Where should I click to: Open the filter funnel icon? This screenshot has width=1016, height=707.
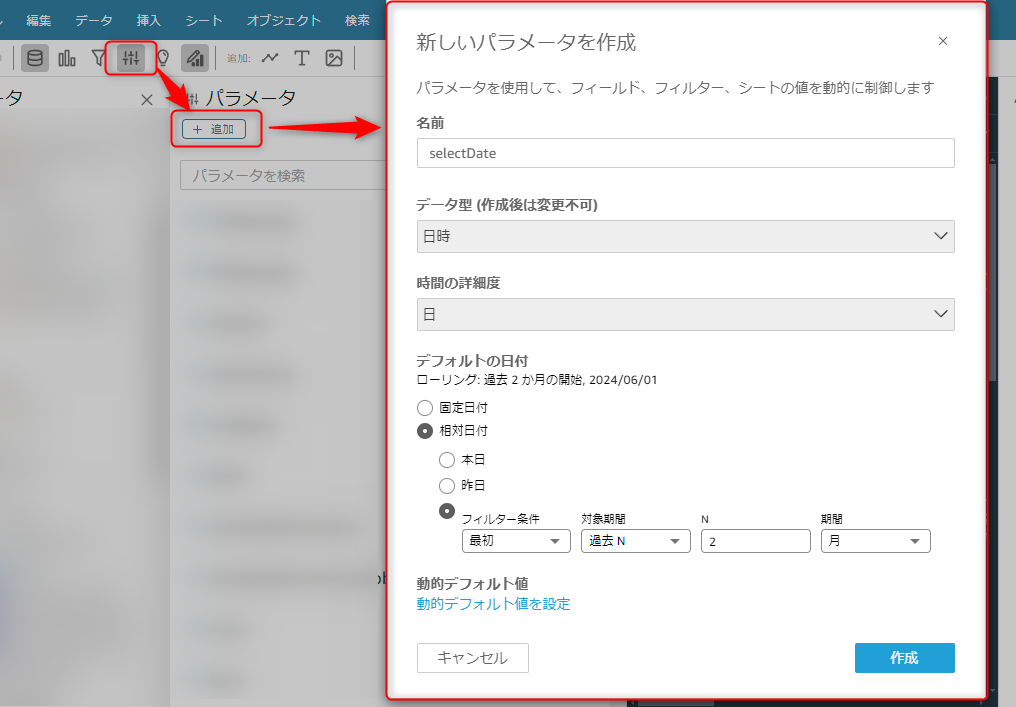[x=98, y=58]
